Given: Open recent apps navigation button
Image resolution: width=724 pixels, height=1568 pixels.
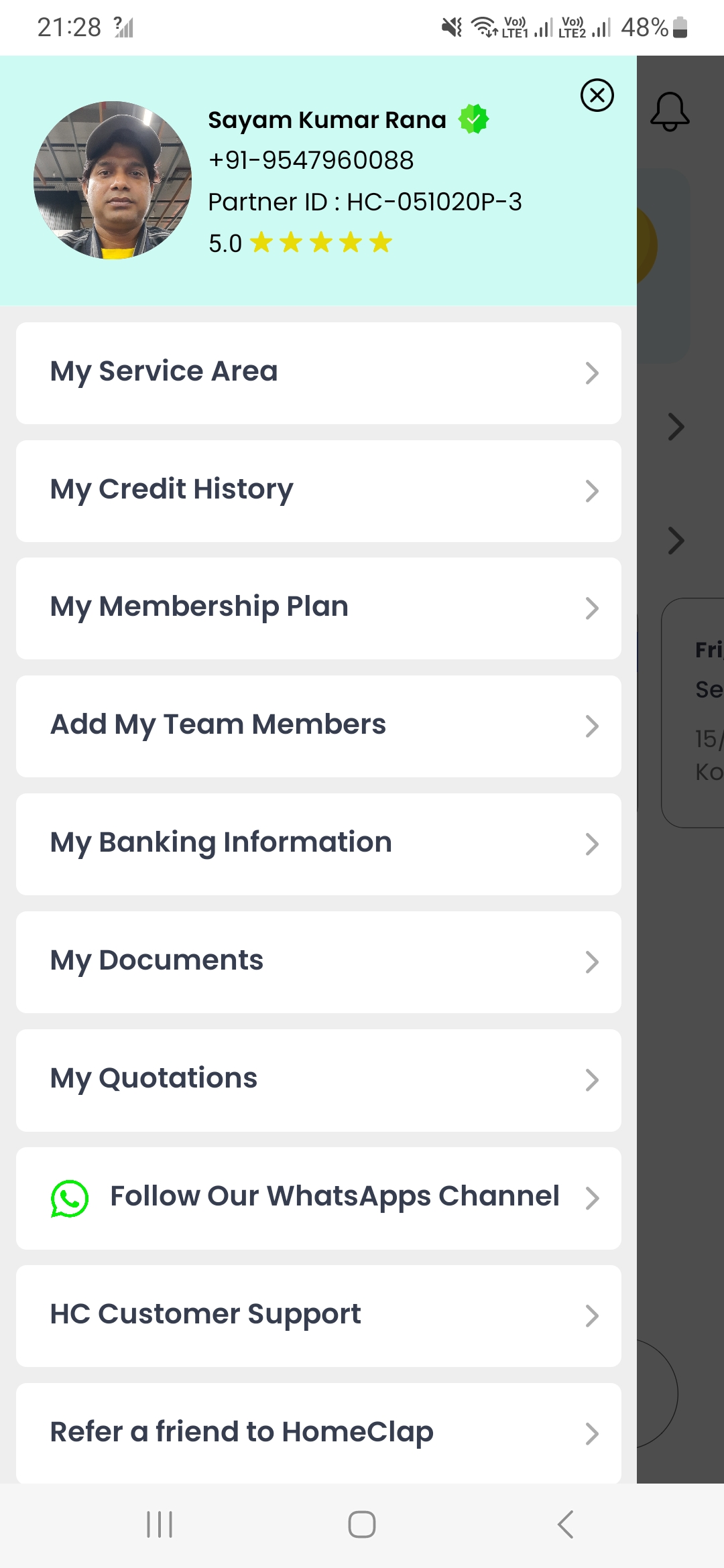Looking at the screenshot, I should [x=160, y=1524].
